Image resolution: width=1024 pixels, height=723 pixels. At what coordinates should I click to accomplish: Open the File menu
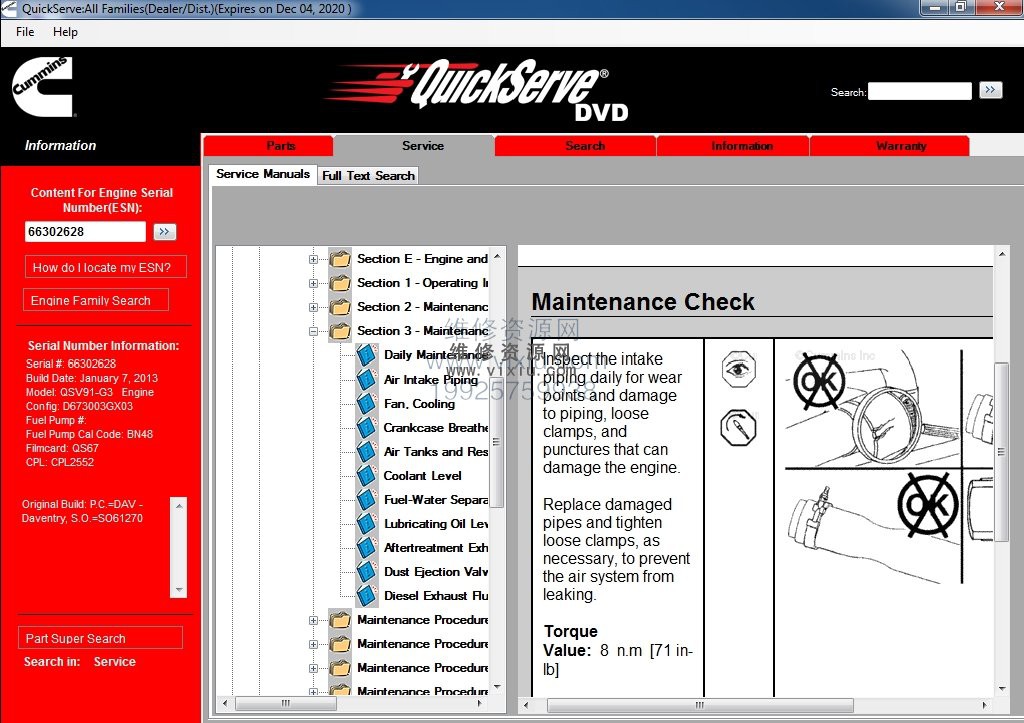coord(25,32)
